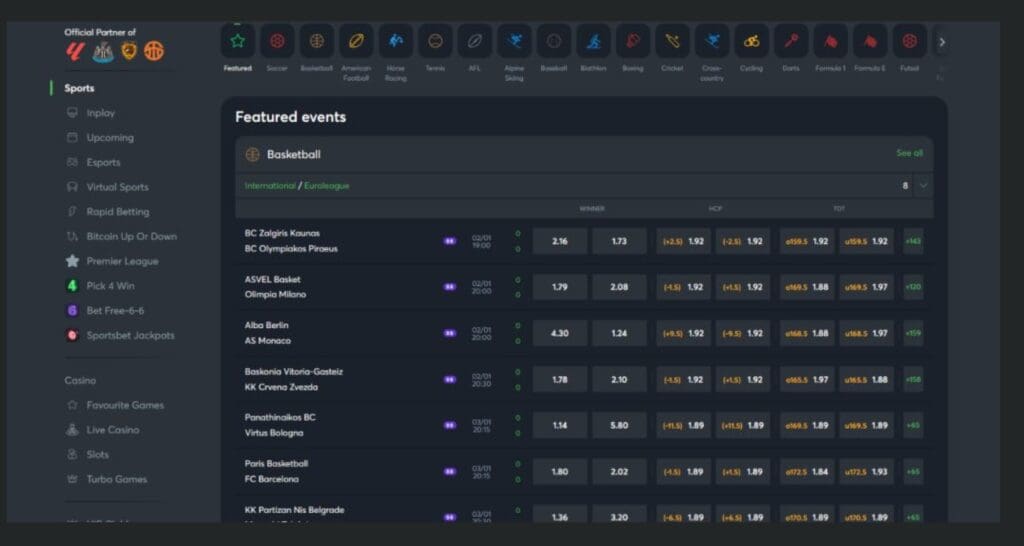
Task: Select AS Monaco winner odds 1.24
Action: click(x=619, y=333)
